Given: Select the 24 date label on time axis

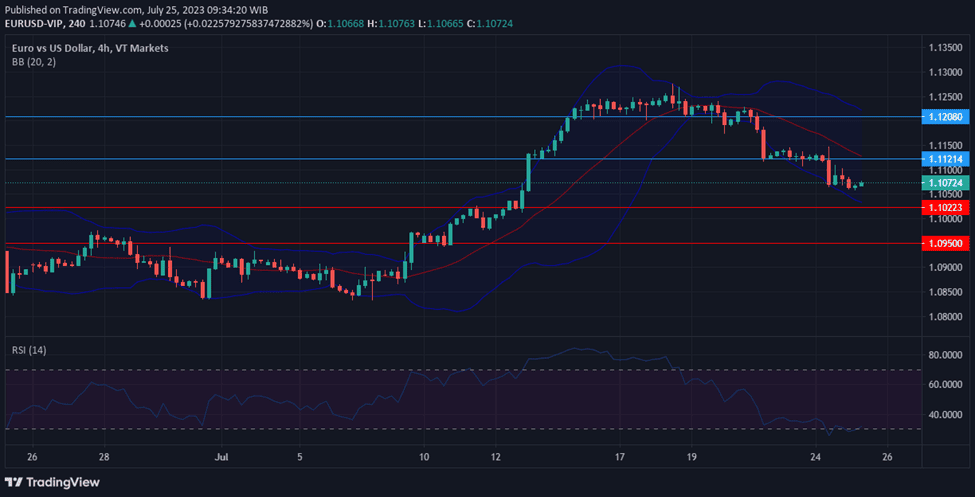Looking at the screenshot, I should tap(816, 456).
